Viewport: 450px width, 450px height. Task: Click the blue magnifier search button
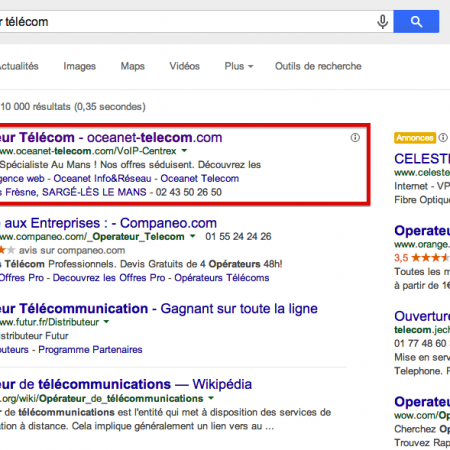click(416, 22)
